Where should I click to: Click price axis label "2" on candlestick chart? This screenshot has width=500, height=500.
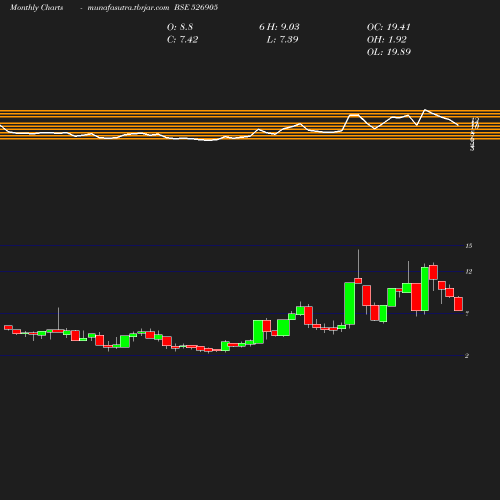[x=467, y=356]
